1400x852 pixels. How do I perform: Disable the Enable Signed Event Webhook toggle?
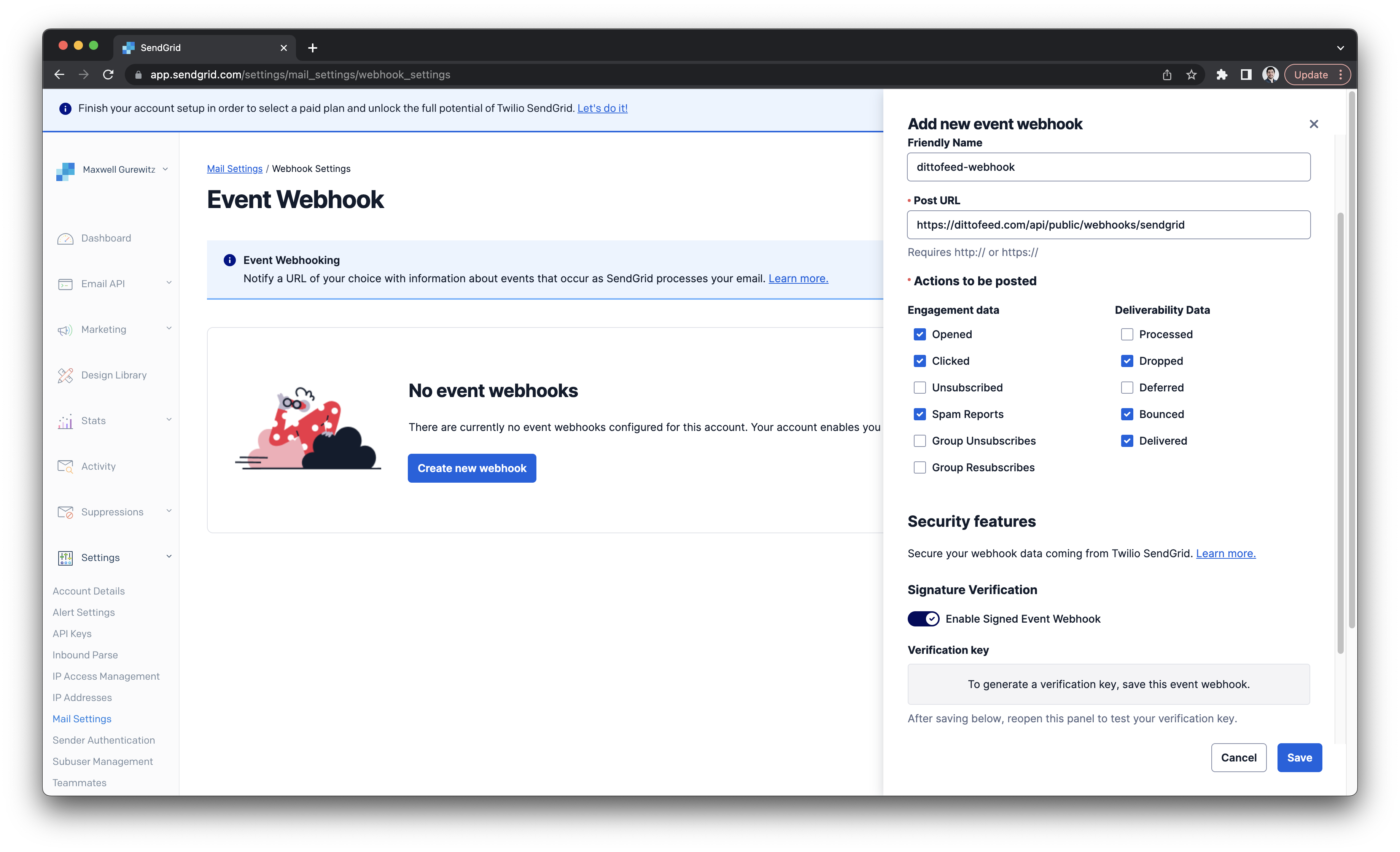tap(923, 619)
